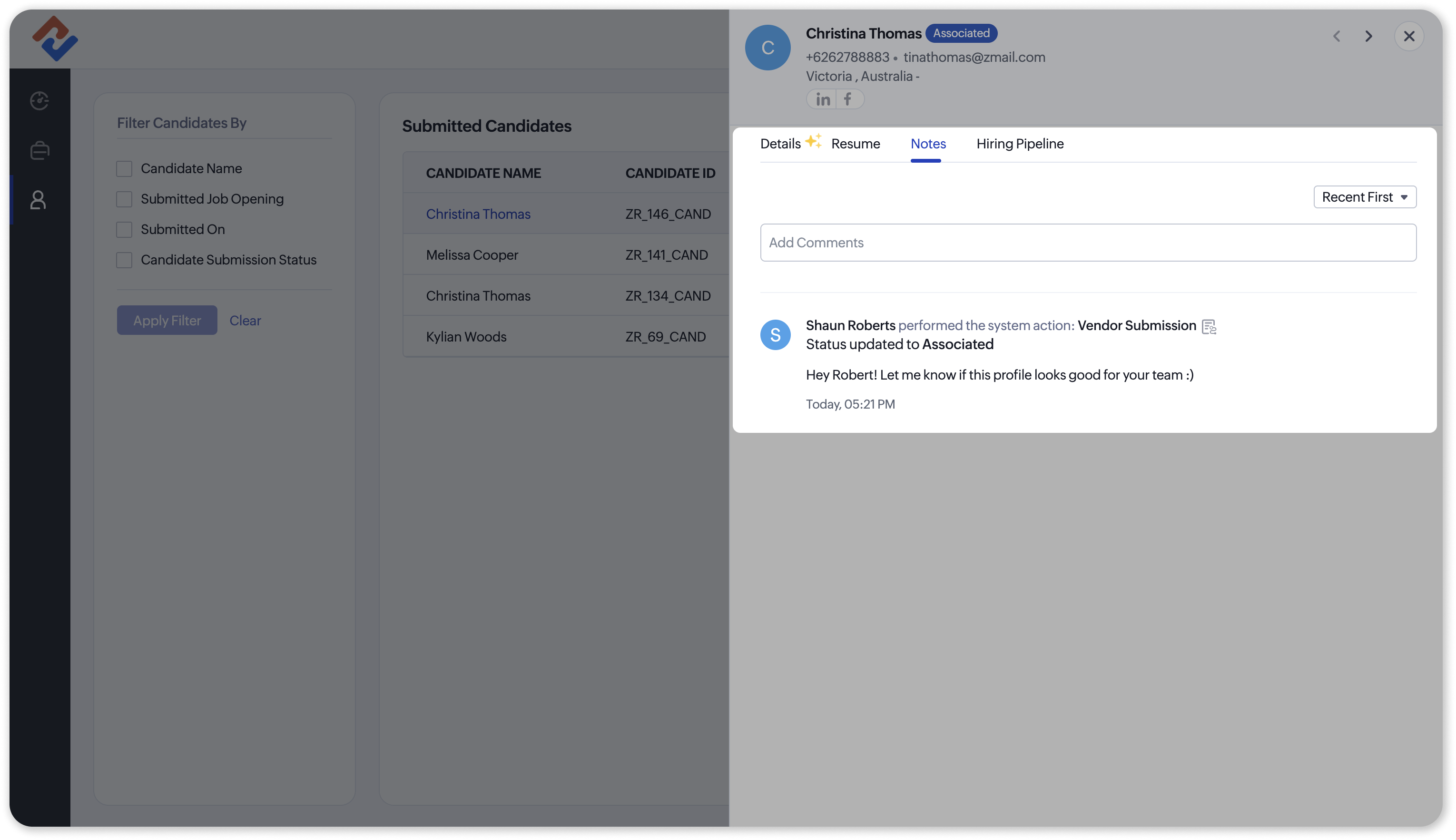This screenshot has height=840, width=1456.
Task: Select the candidates person icon in sidebar
Action: tap(38, 200)
